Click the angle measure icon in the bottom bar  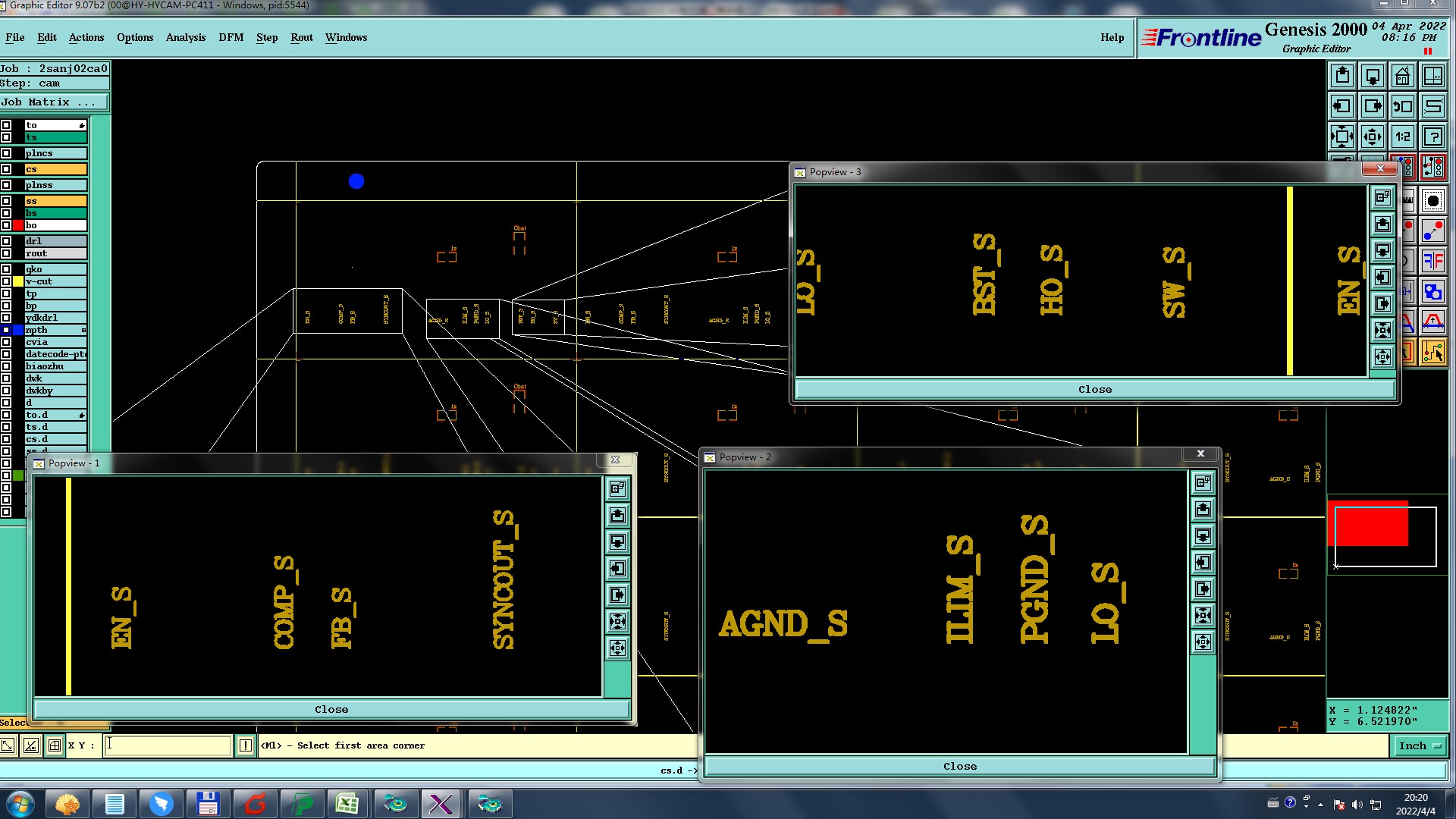[x=30, y=745]
